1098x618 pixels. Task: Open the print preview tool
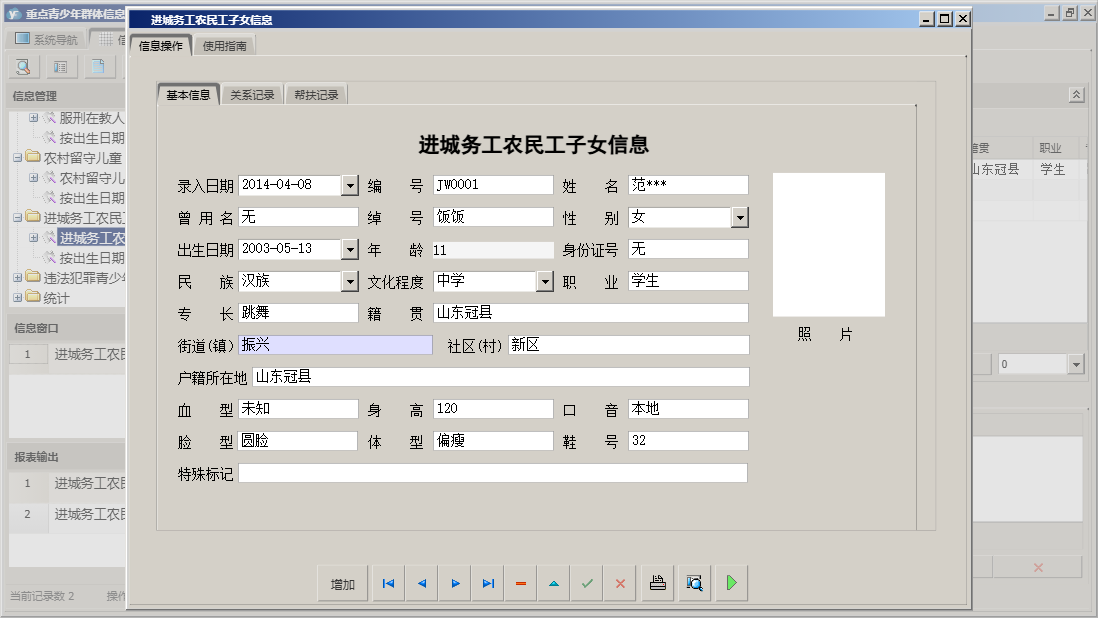point(694,582)
